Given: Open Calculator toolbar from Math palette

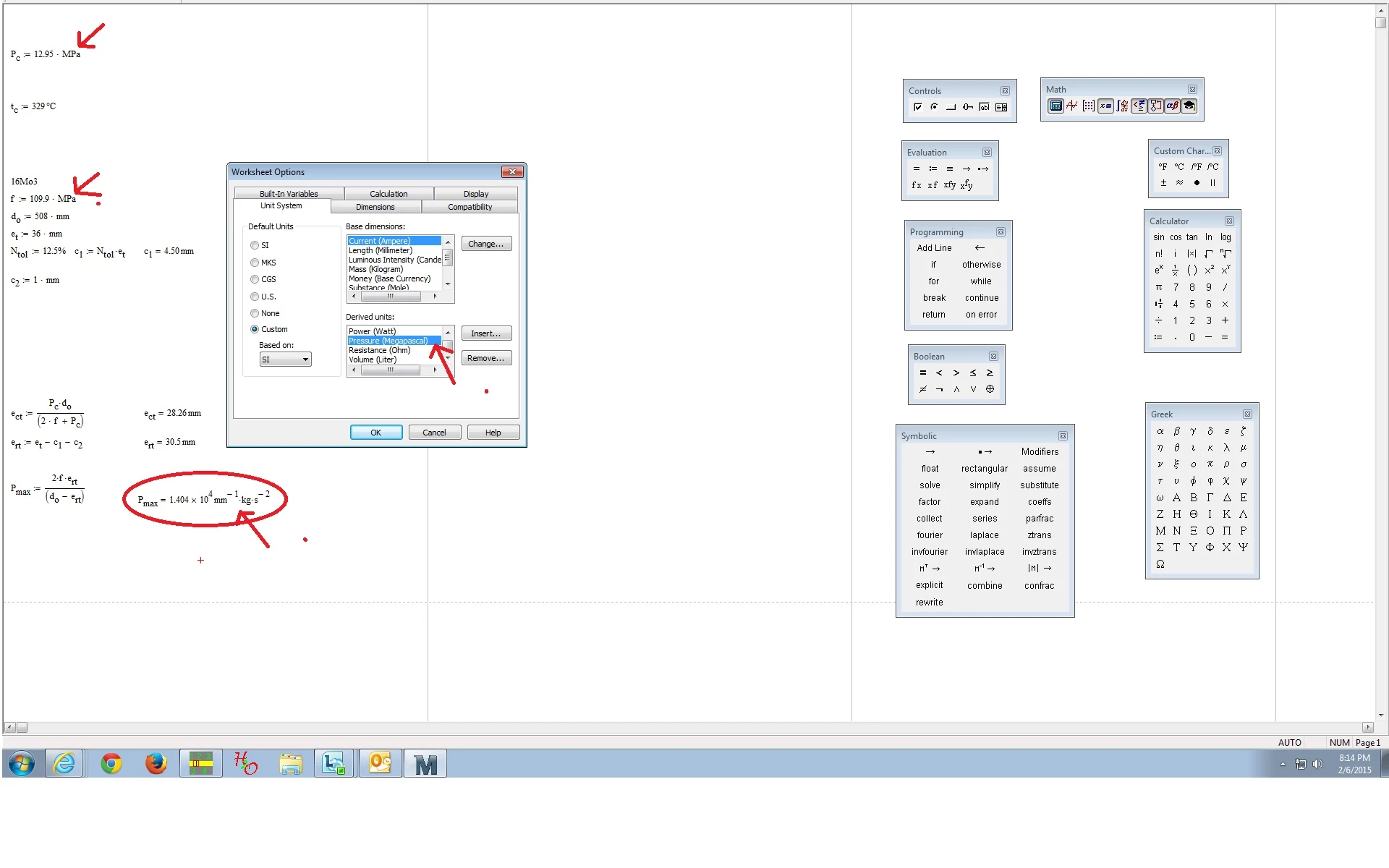Looking at the screenshot, I should pos(1055,106).
